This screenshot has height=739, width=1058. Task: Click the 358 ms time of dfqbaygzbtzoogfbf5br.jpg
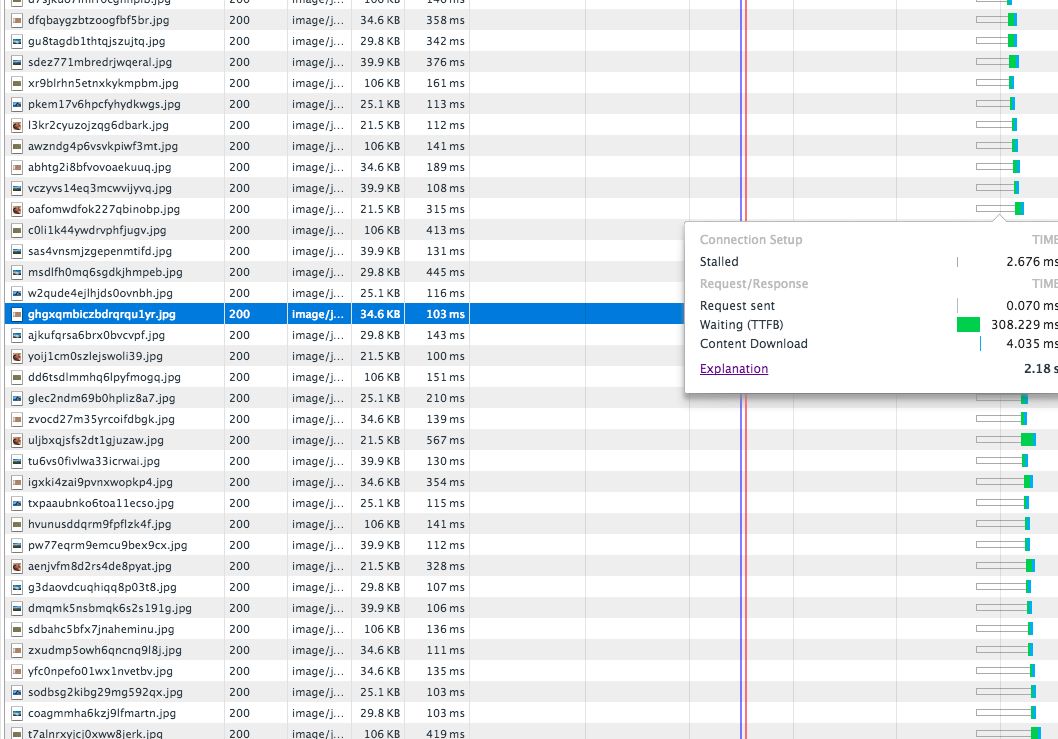445,20
